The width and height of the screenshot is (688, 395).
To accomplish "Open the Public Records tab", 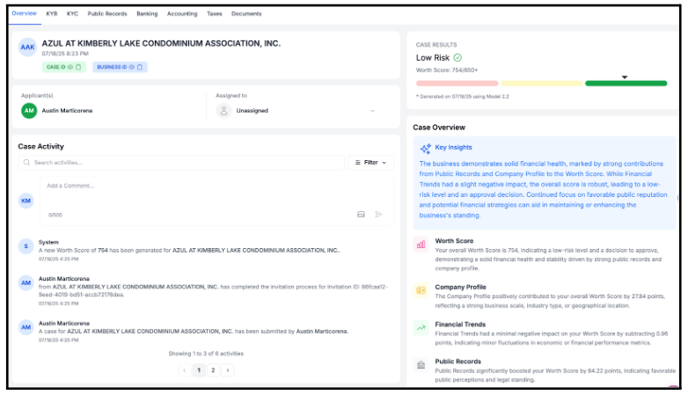I will (x=107, y=14).
